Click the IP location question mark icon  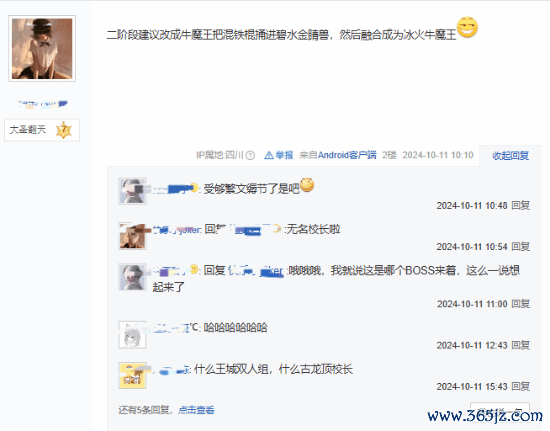pos(250,155)
